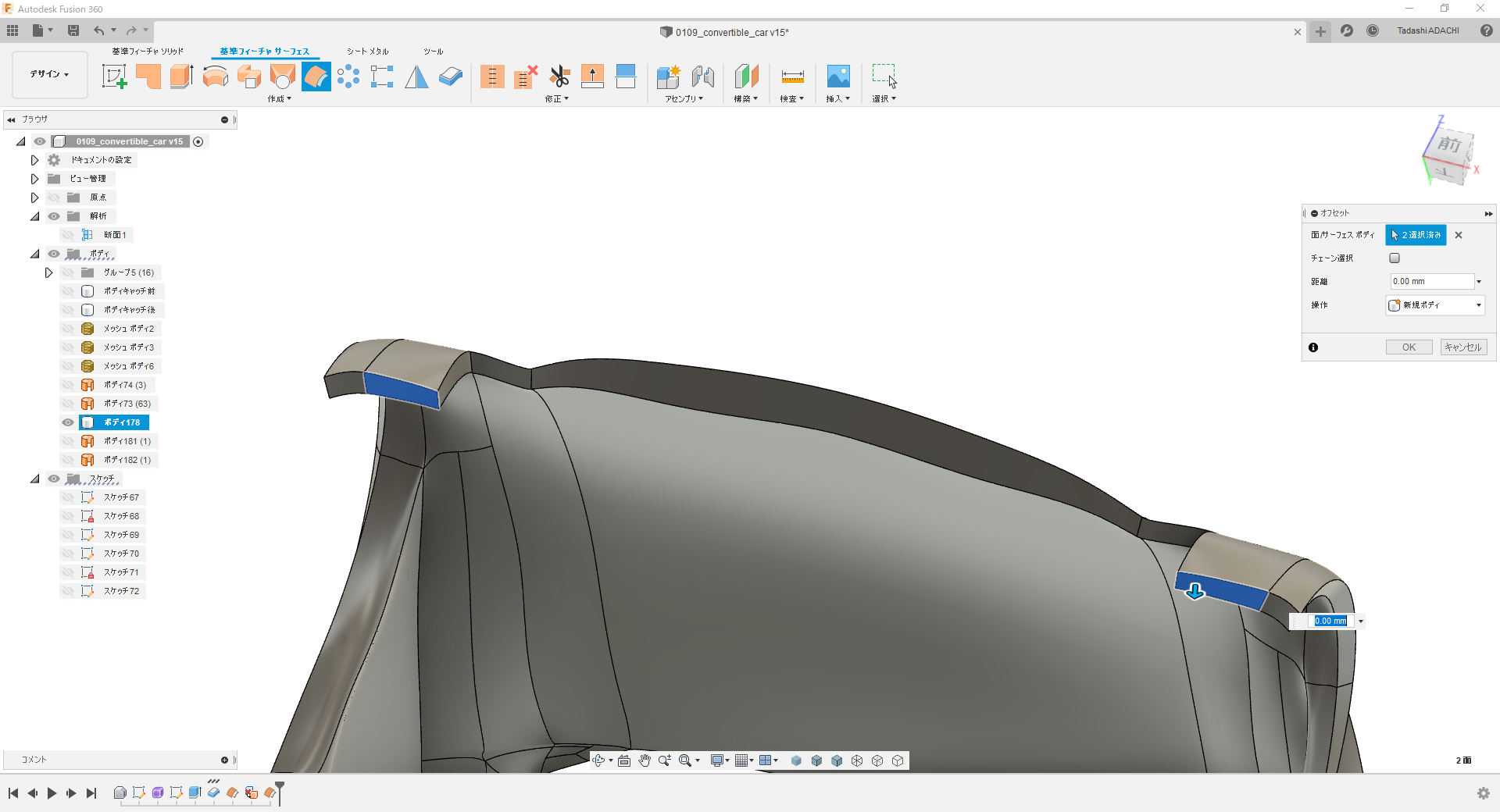This screenshot has height=812, width=1500.
Task: Switch to the ツール tab
Action: (434, 52)
